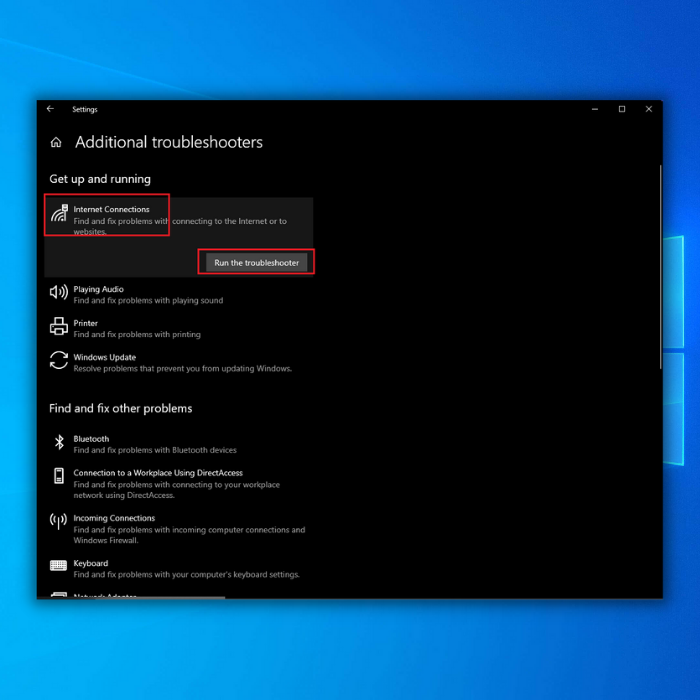This screenshot has height=700, width=700.
Task: Click 'Find and fix problems with Bluetooth devices'
Action: pos(155,450)
